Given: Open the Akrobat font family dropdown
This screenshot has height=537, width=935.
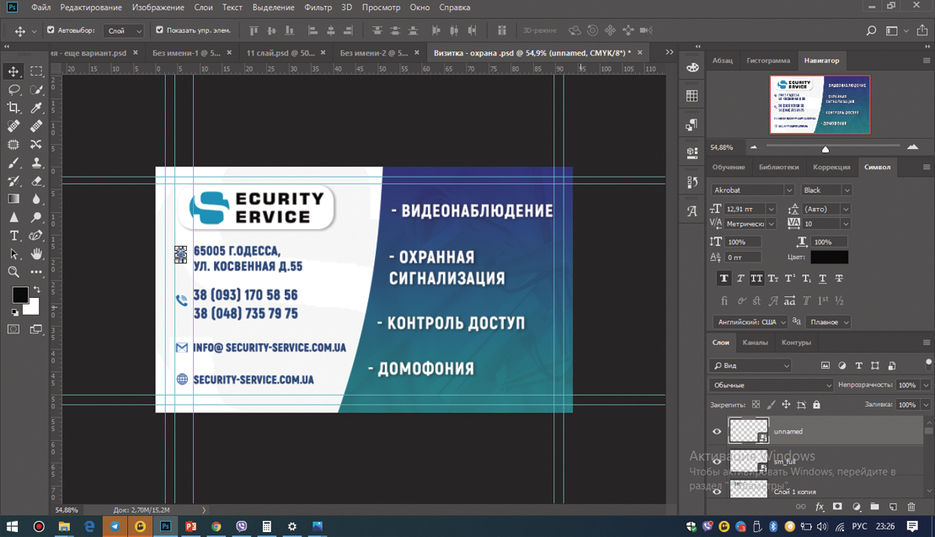Looking at the screenshot, I should [x=752, y=190].
